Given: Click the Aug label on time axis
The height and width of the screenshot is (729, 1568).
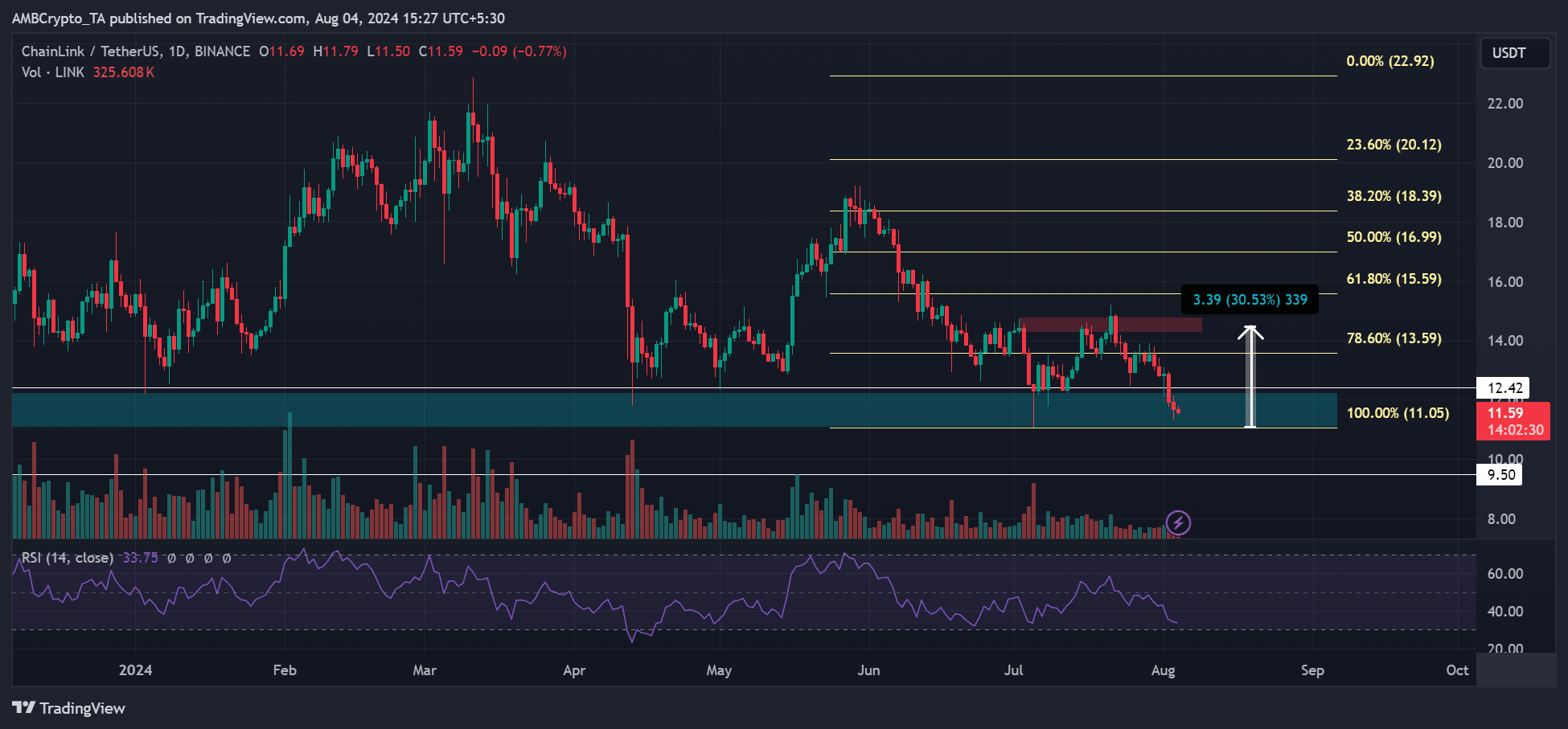Looking at the screenshot, I should 1163,670.
